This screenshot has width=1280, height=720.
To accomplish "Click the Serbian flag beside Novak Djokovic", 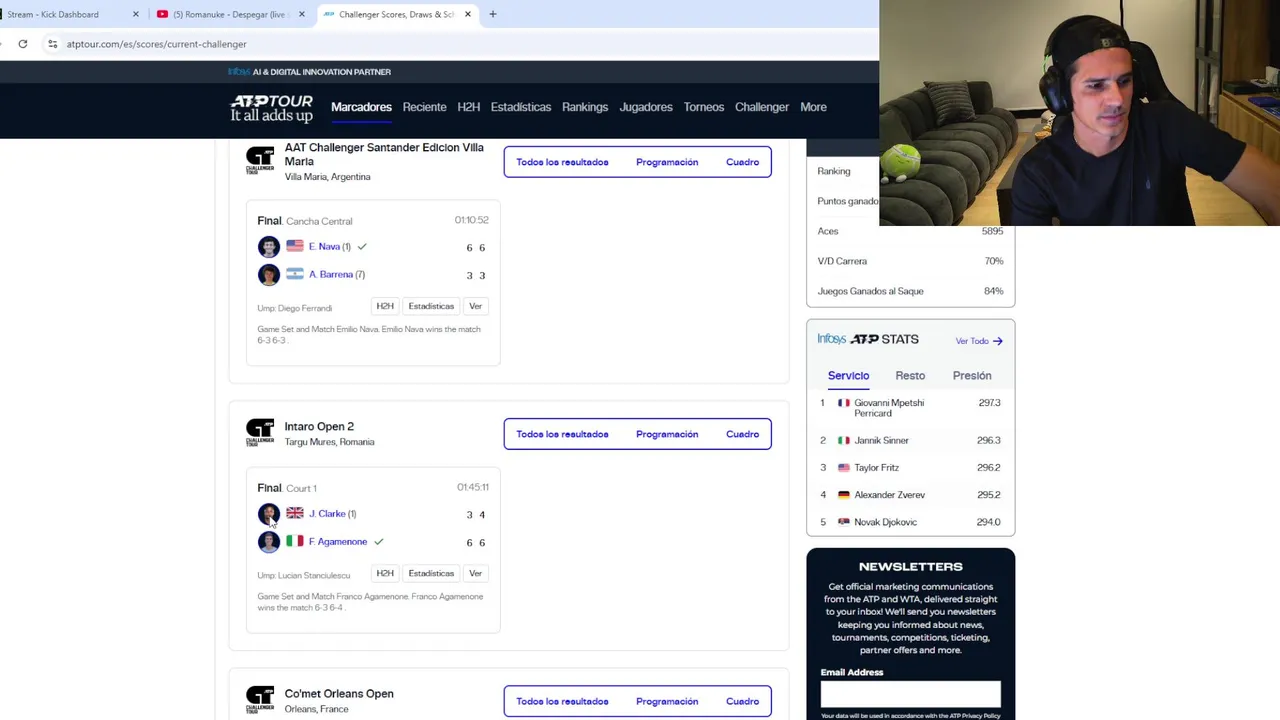I will (843, 522).
